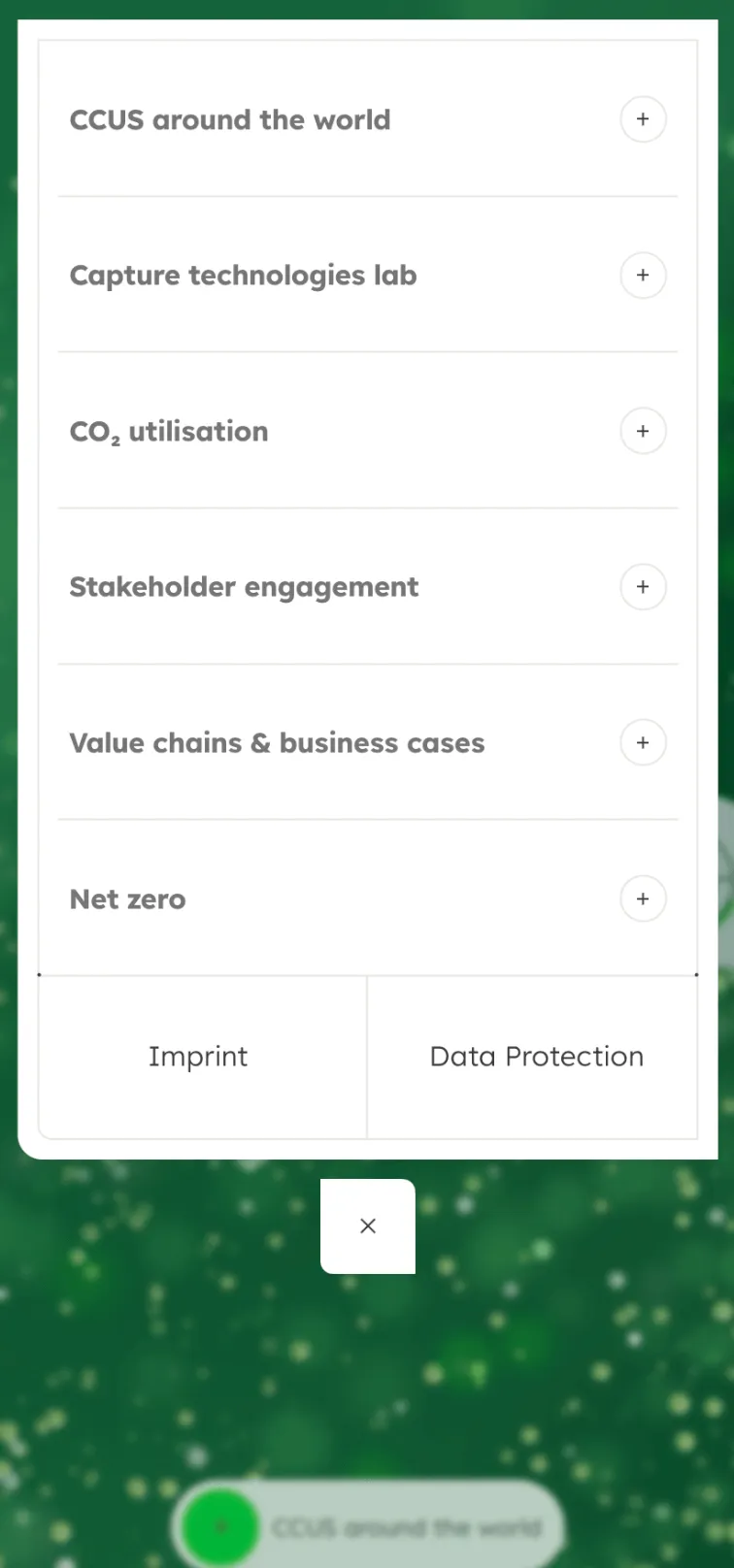Select the Stakeholder engagement heading text
Image resolution: width=734 pixels, height=1568 pixels.
(244, 587)
